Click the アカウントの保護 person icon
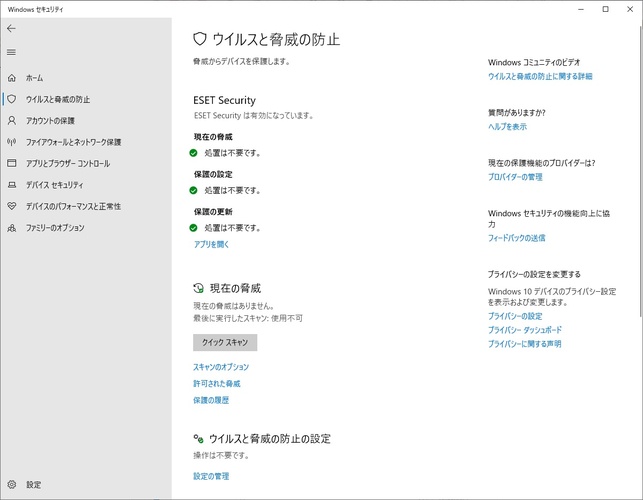Viewport: 643px width, 500px height. [12, 120]
